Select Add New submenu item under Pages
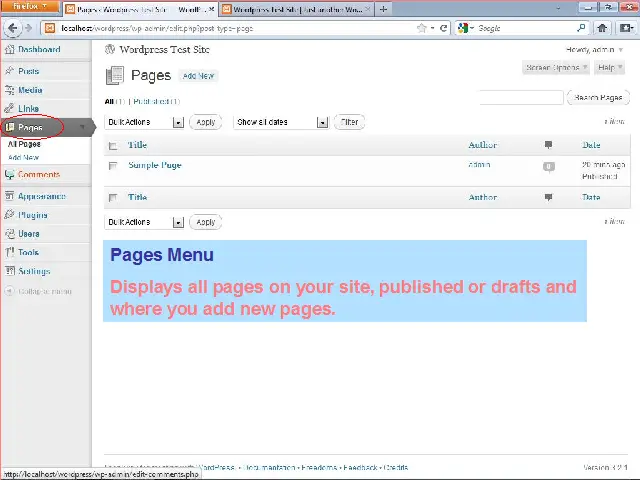 click(x=23, y=158)
